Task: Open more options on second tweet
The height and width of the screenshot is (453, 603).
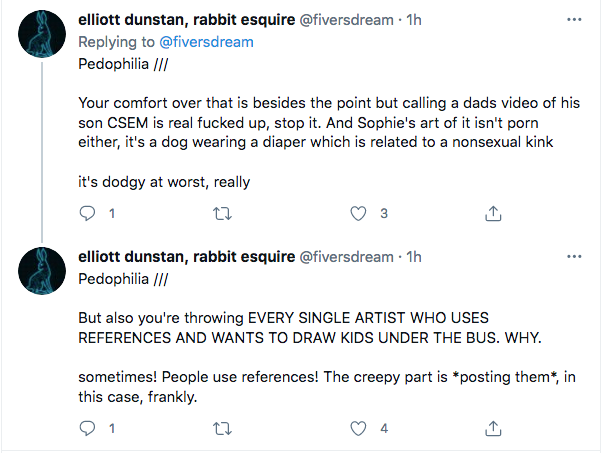Action: pyautogui.click(x=574, y=256)
